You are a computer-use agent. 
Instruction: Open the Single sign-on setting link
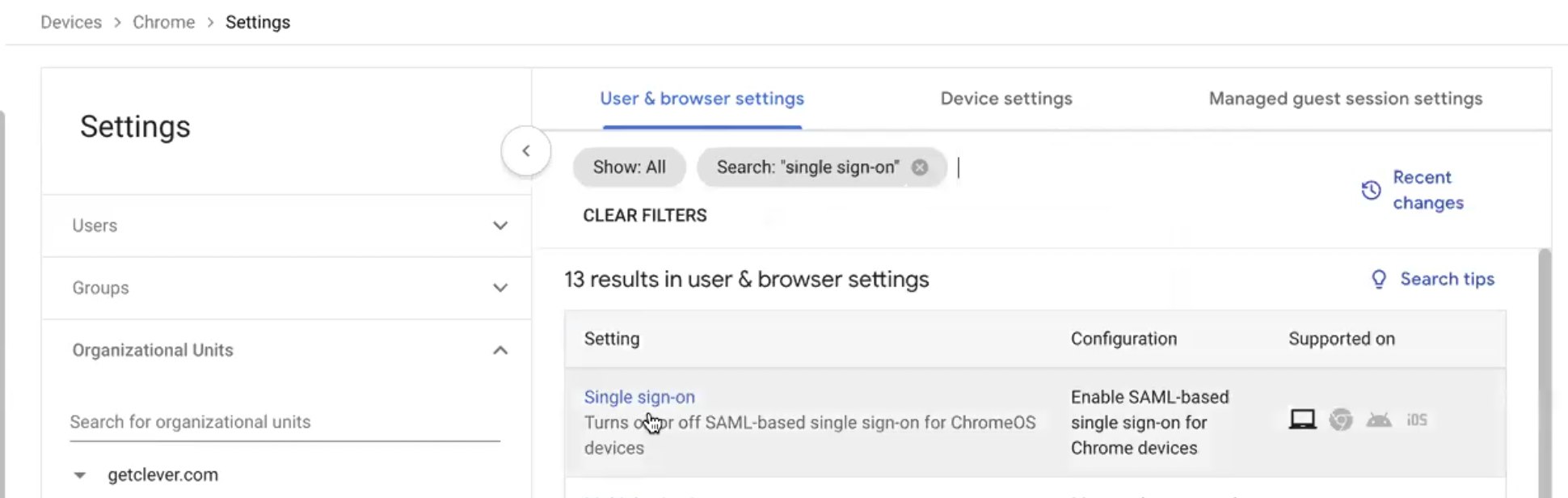[x=639, y=396]
